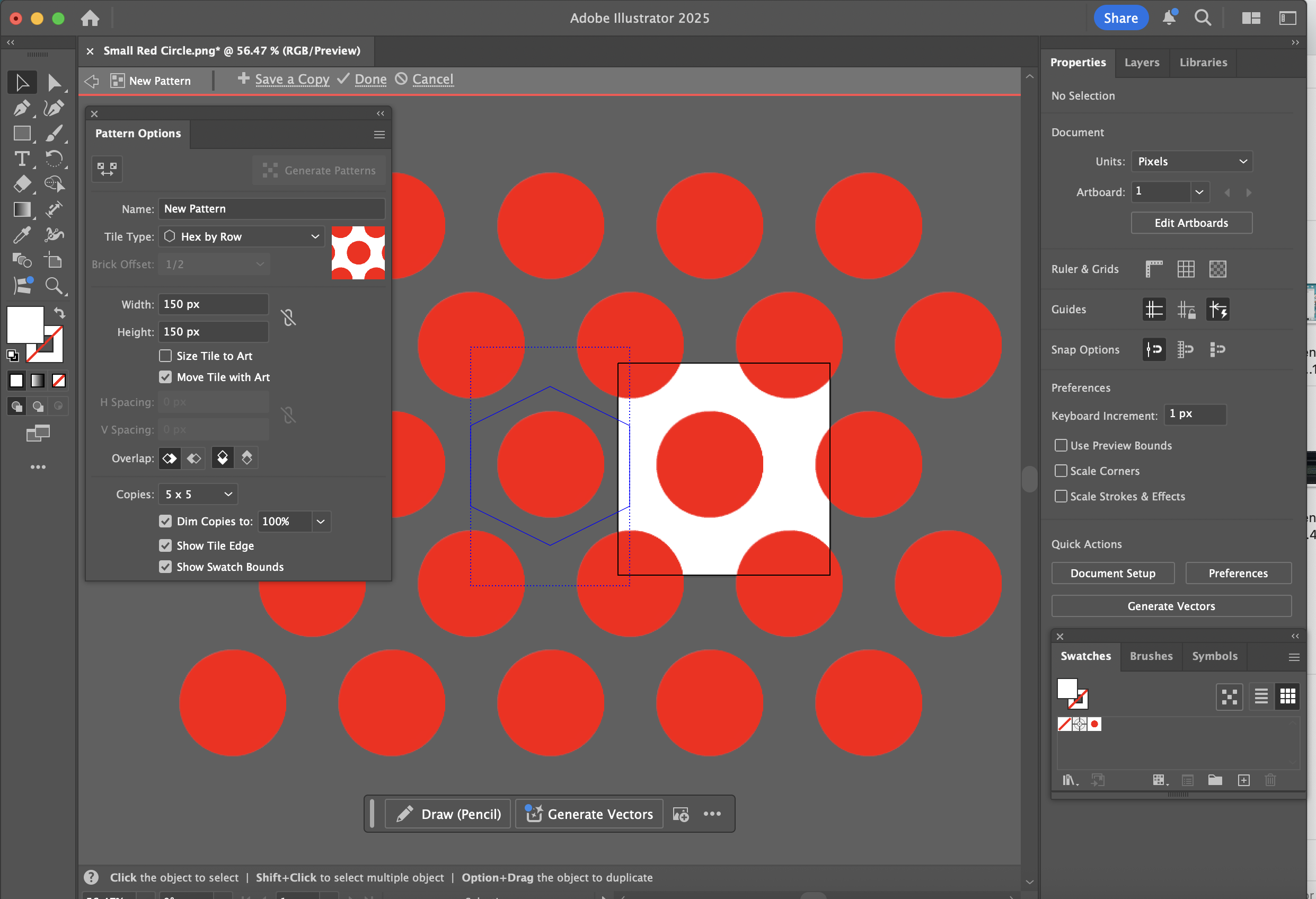This screenshot has height=899, width=1316.
Task: Select the Type tool
Action: pos(23,159)
